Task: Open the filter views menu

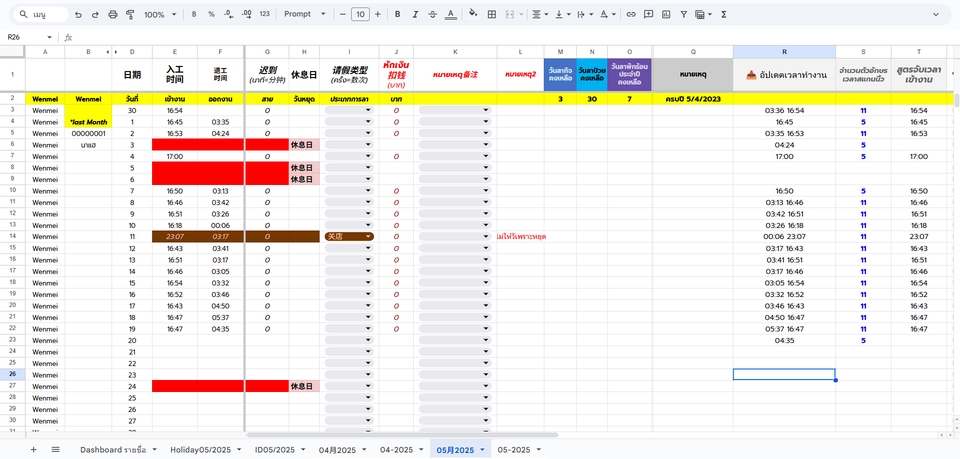Action: point(703,14)
